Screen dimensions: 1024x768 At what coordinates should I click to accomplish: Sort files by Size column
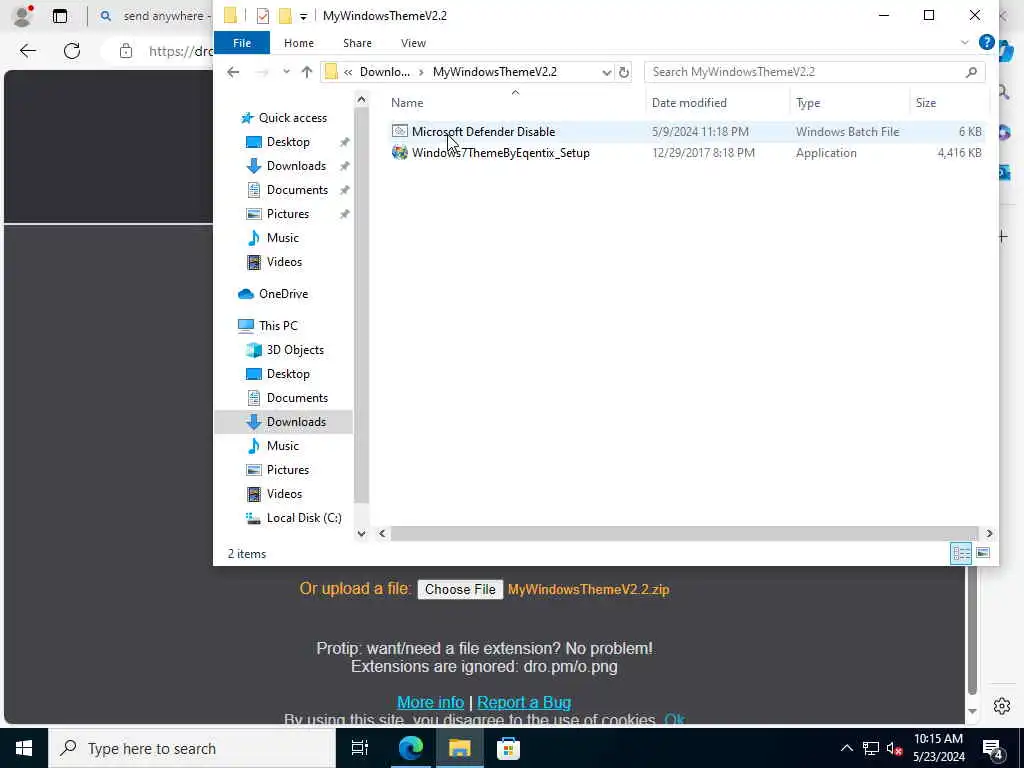click(925, 103)
